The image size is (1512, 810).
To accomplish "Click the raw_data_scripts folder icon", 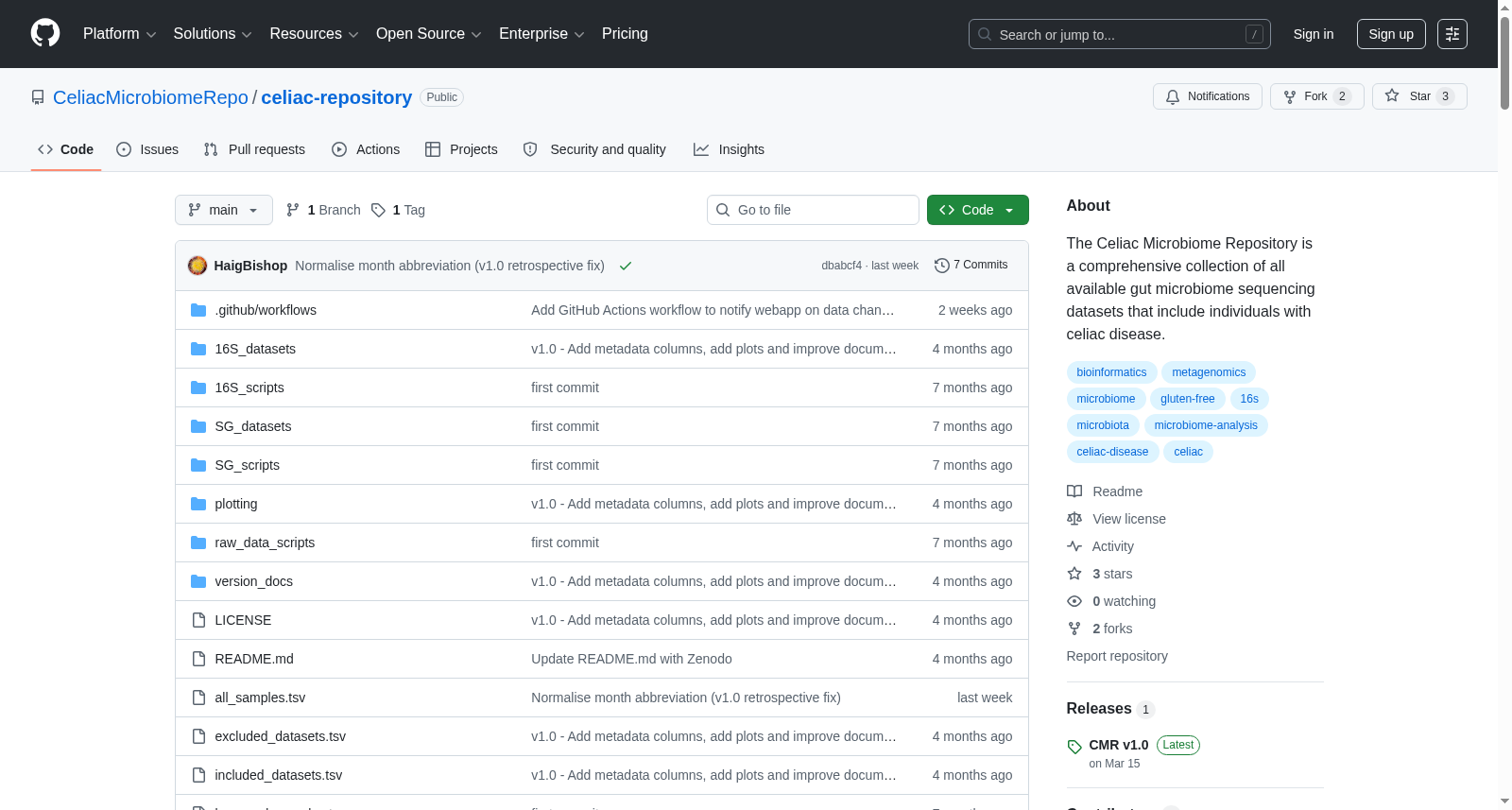I will click(x=198, y=543).
